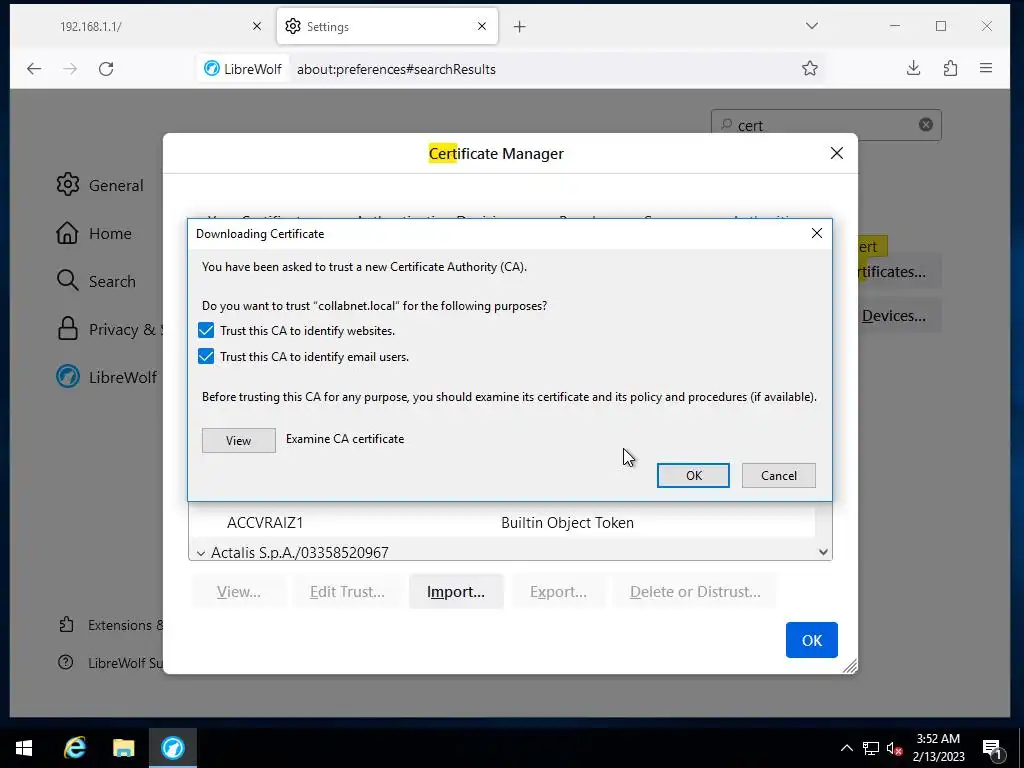This screenshot has width=1024, height=768.
Task: Select ACCVRAIZ1 certificate row
Action: pos(502,522)
